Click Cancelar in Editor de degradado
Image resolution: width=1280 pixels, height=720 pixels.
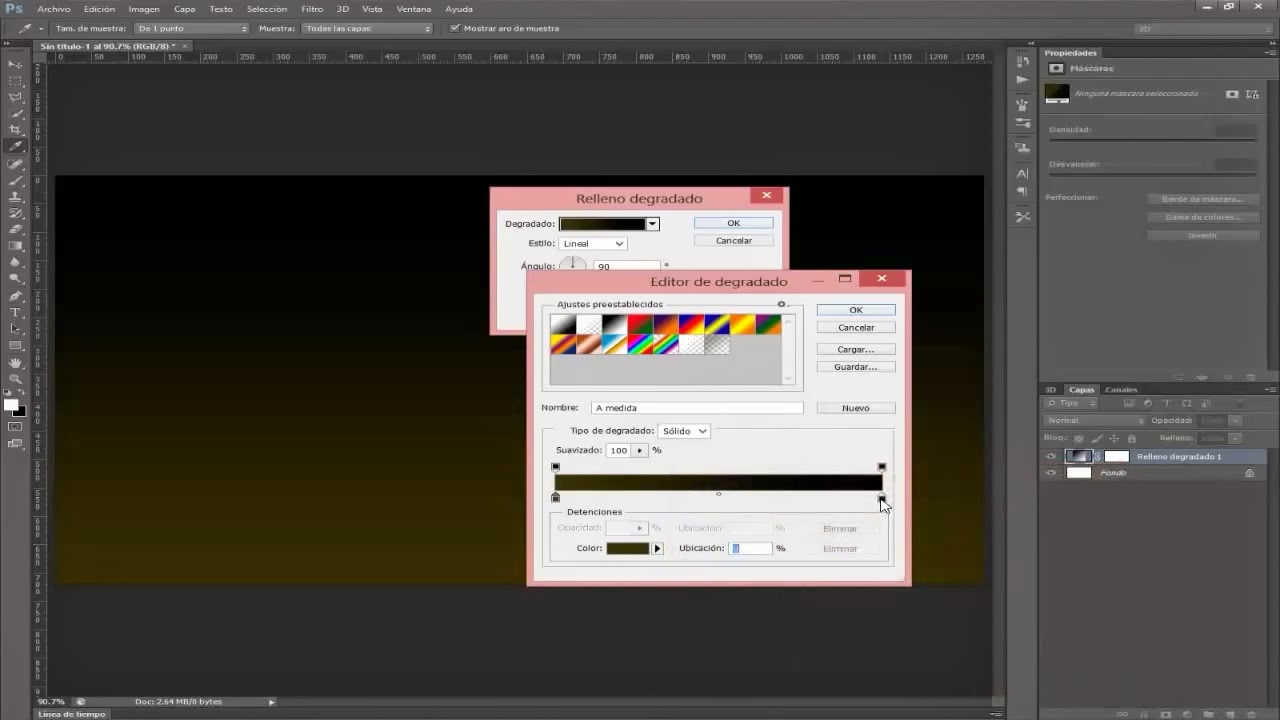pos(856,327)
